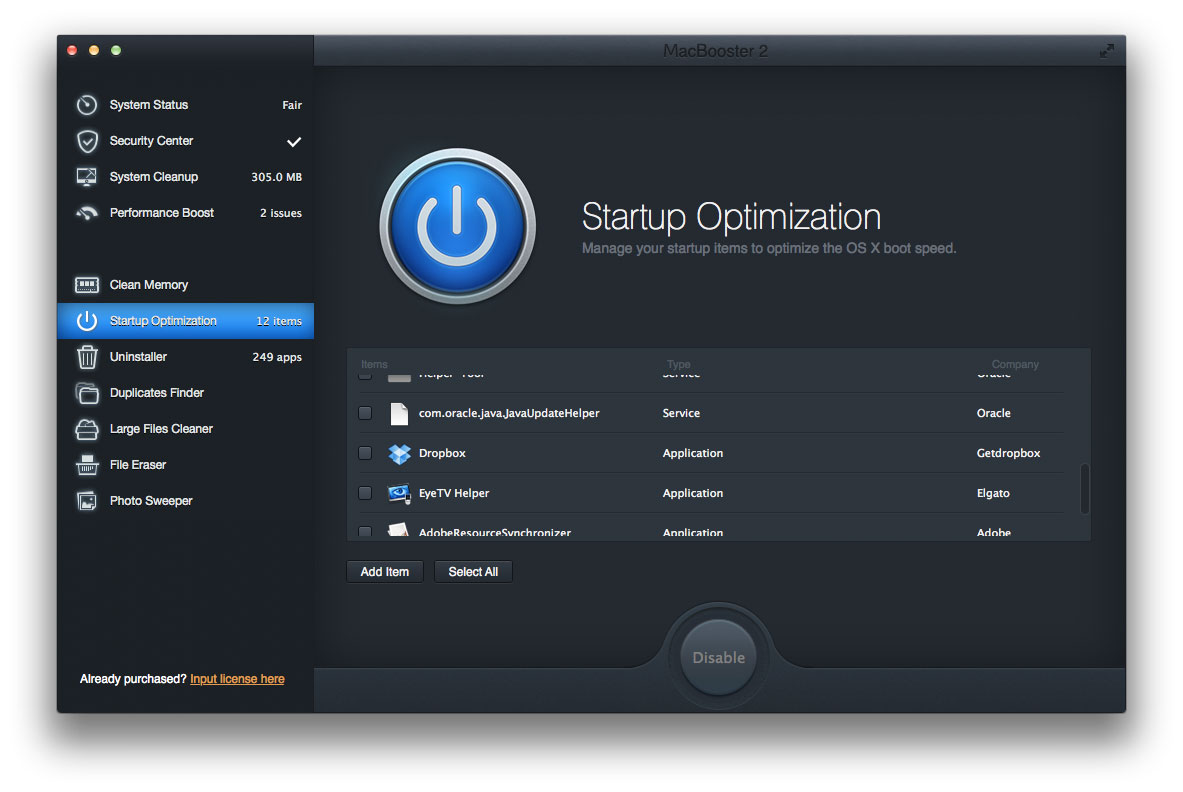This screenshot has width=1183, height=792.
Task: Click the Startup Optimization power icon in sidebar
Action: 87,321
